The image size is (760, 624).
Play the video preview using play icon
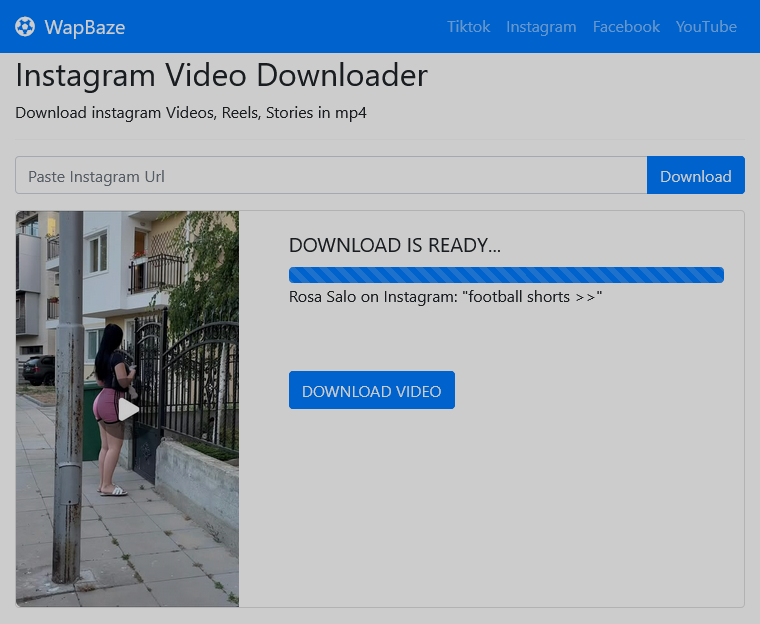coord(128,410)
